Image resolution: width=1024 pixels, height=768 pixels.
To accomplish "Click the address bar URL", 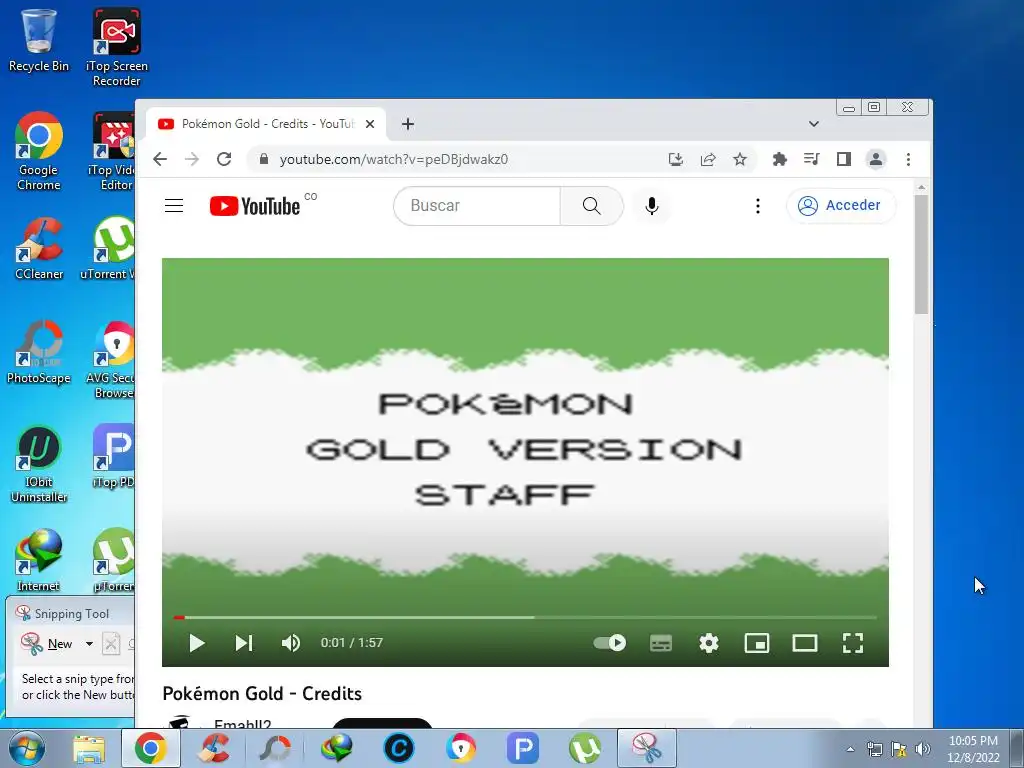I will point(394,159).
